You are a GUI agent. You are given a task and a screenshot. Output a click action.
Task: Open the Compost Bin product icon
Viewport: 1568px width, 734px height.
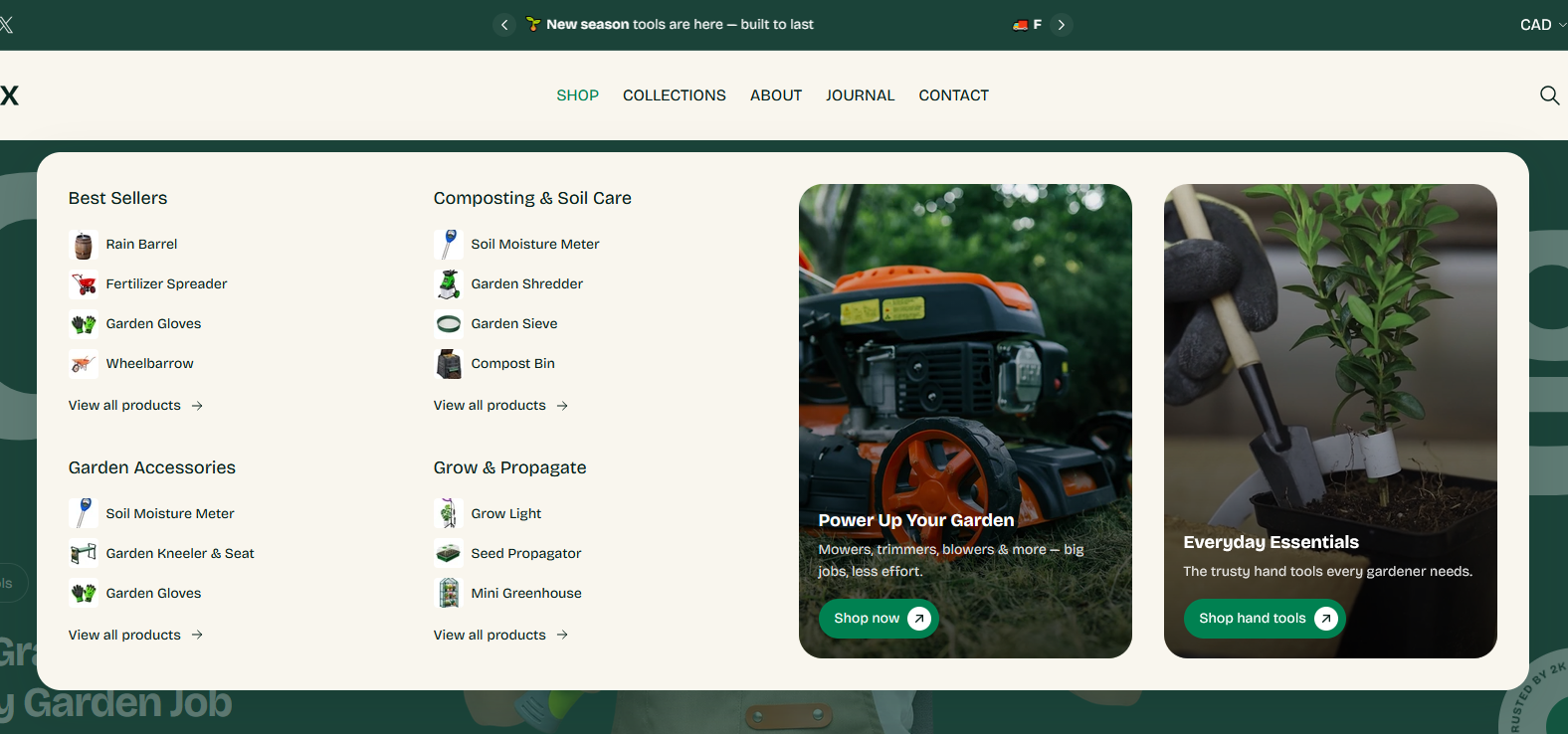tap(449, 364)
